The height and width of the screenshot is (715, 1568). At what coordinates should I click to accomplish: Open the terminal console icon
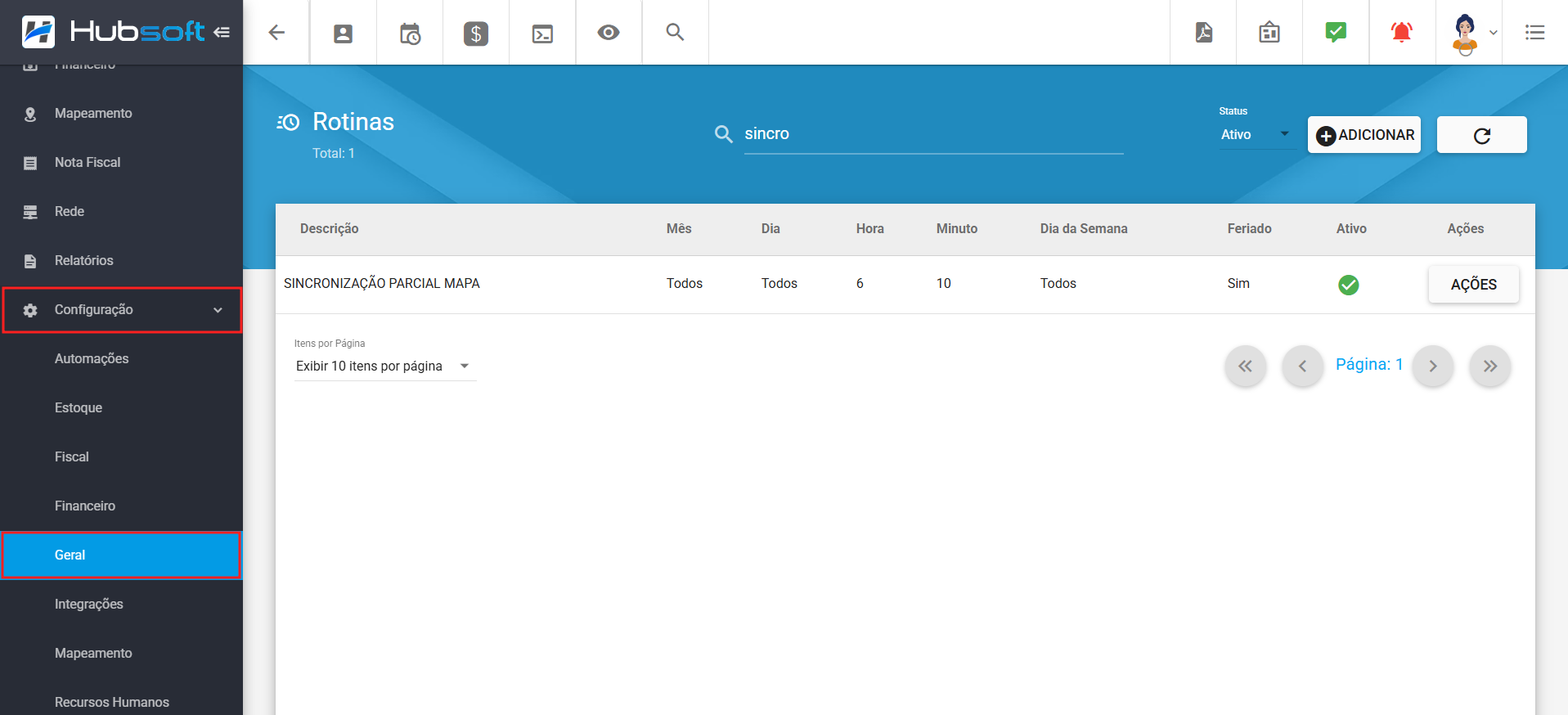coord(542,34)
